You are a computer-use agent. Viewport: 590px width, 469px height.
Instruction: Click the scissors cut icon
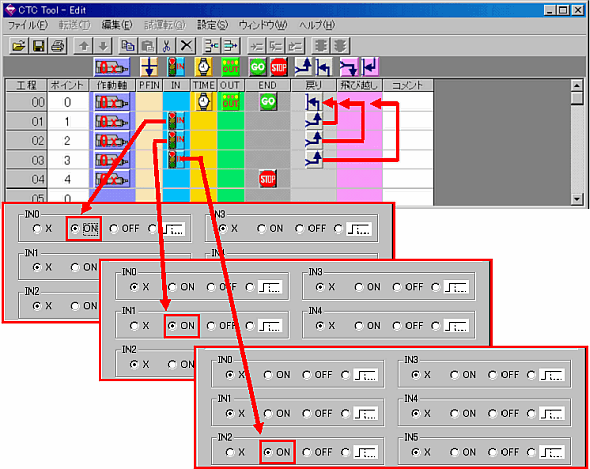click(167, 46)
